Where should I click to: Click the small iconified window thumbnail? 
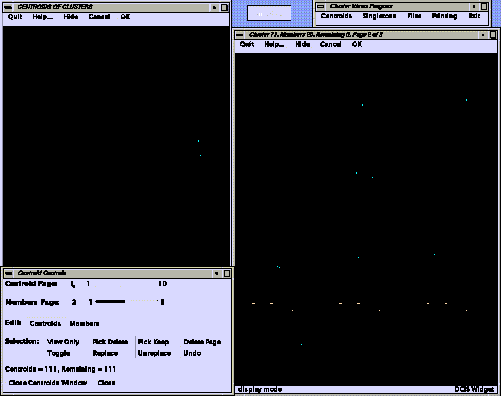269,14
